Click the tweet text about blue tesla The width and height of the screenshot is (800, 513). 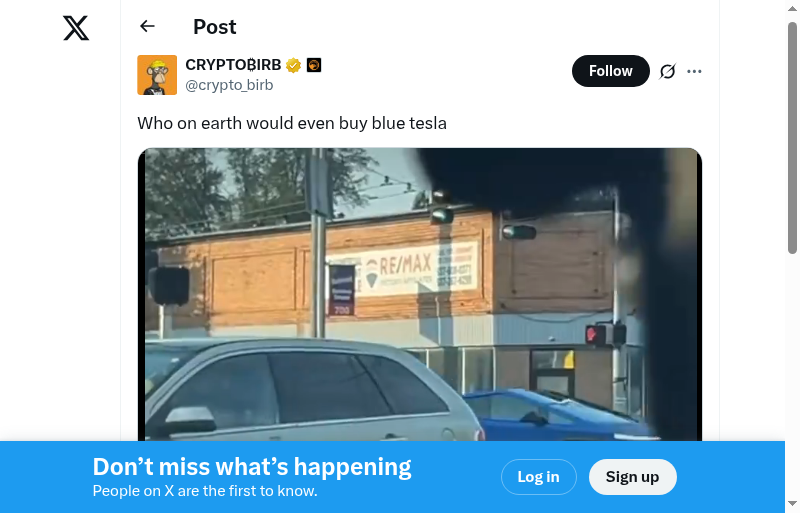point(292,124)
